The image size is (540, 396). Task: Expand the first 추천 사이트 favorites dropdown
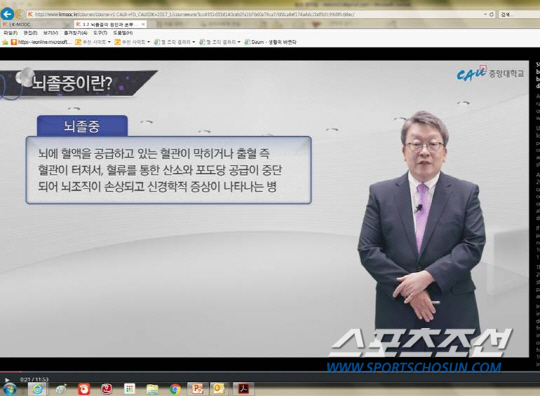click(110, 42)
